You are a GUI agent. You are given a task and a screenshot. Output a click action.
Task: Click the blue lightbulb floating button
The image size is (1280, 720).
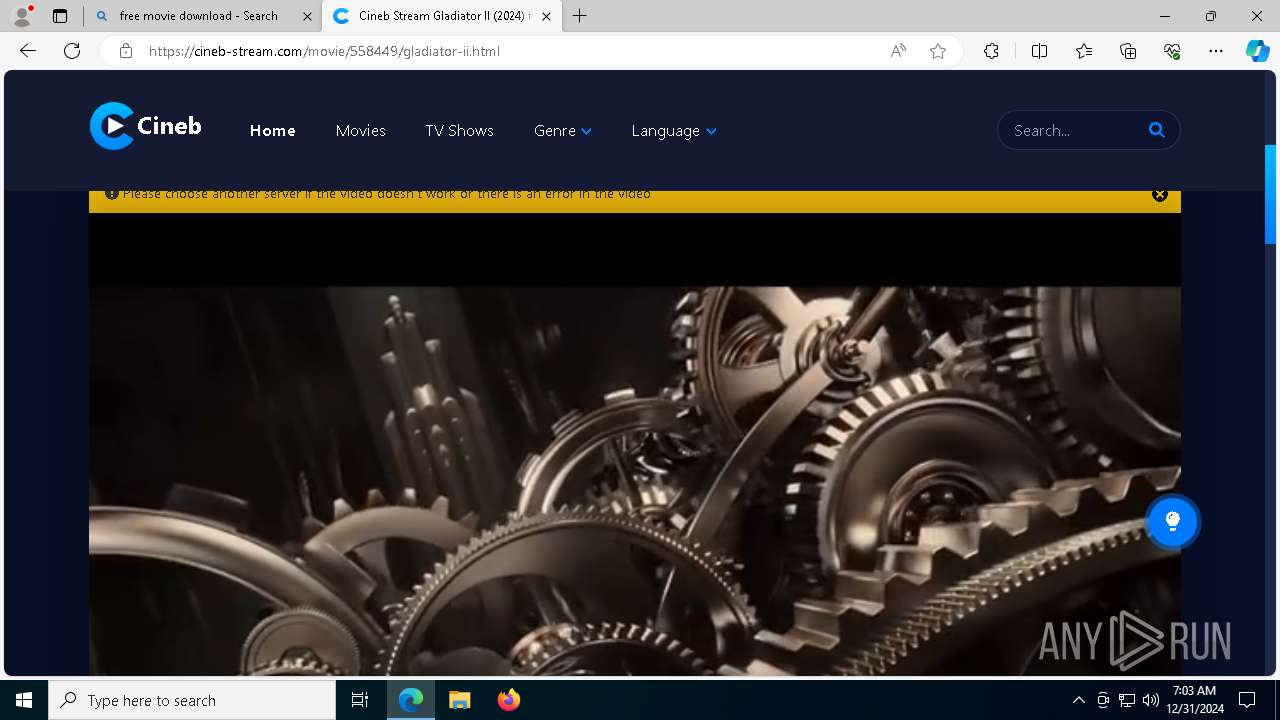pos(1172,521)
